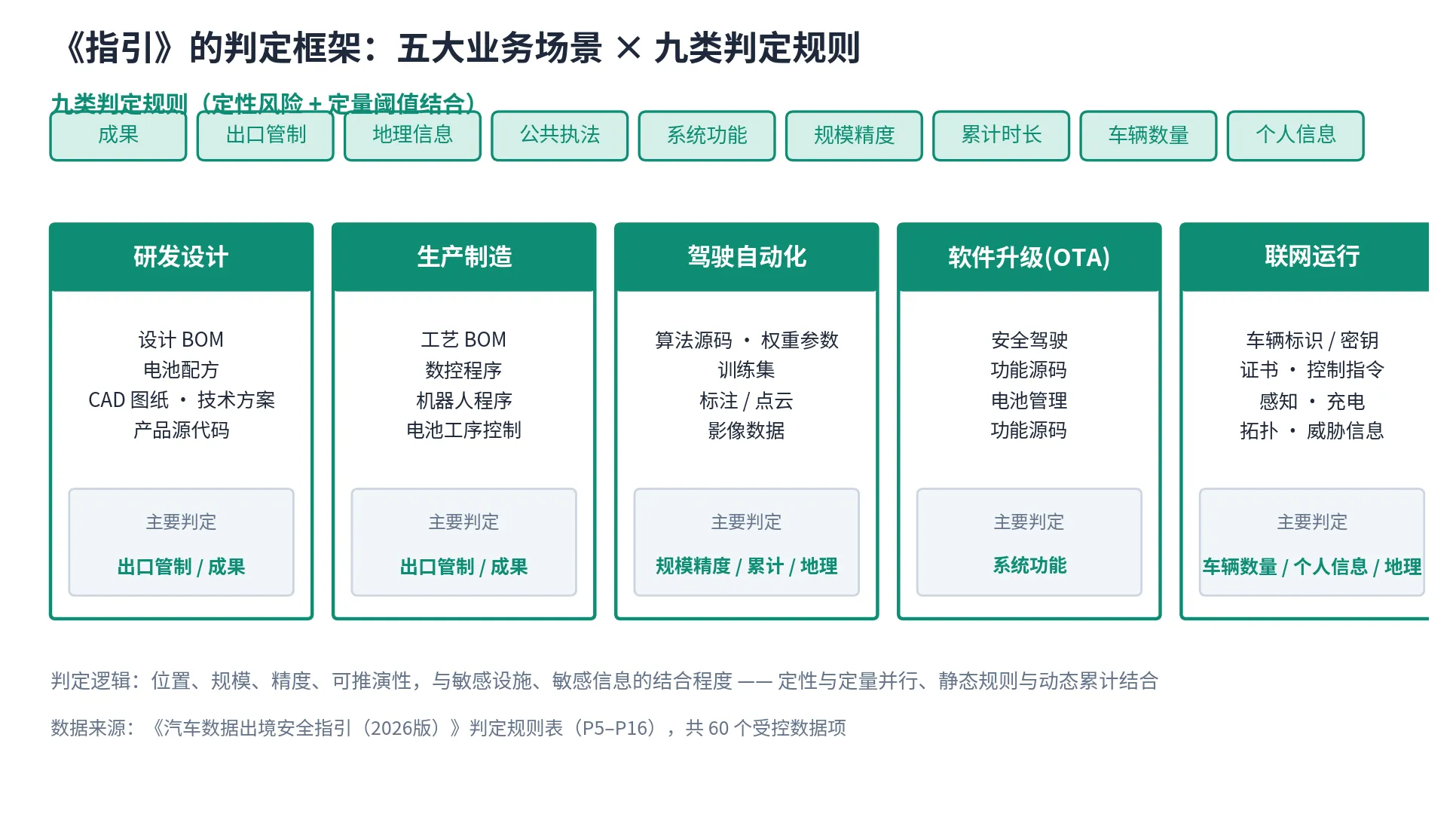
Task: Click 拓扑 · 威胁信息 text line
Action: pyautogui.click(x=1312, y=431)
